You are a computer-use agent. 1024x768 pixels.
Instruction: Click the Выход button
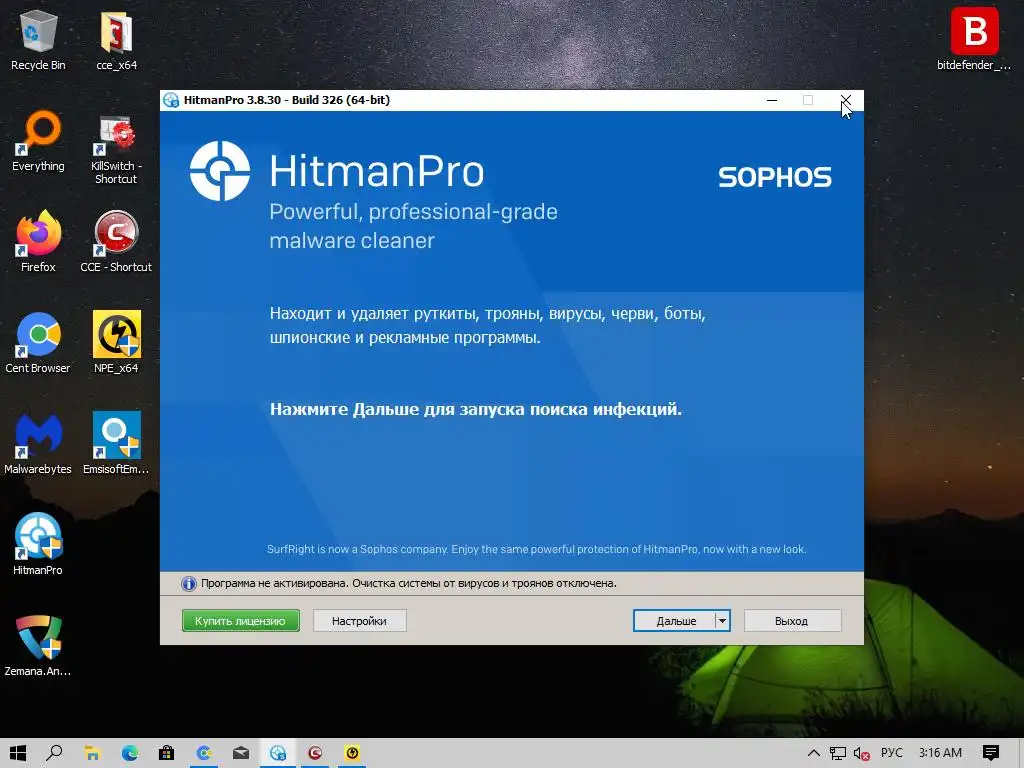click(792, 620)
